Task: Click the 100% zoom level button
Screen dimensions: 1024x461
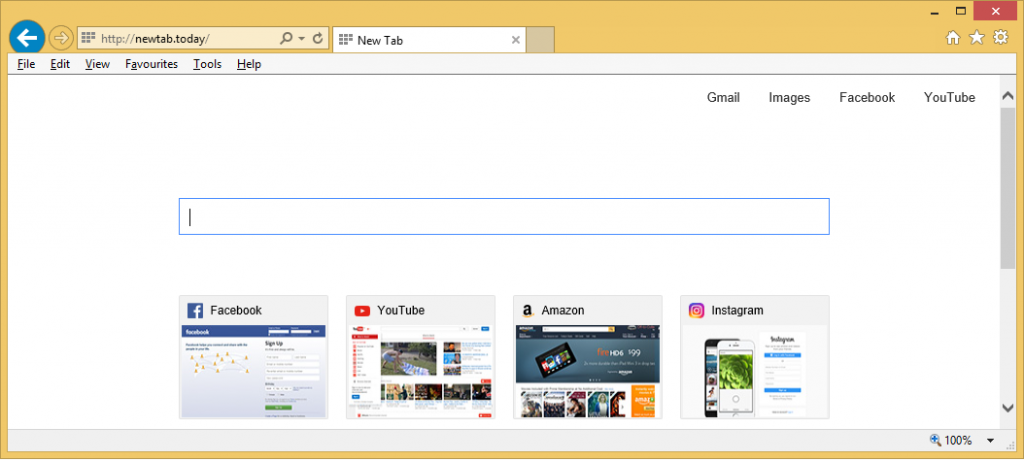Action: pos(950,441)
